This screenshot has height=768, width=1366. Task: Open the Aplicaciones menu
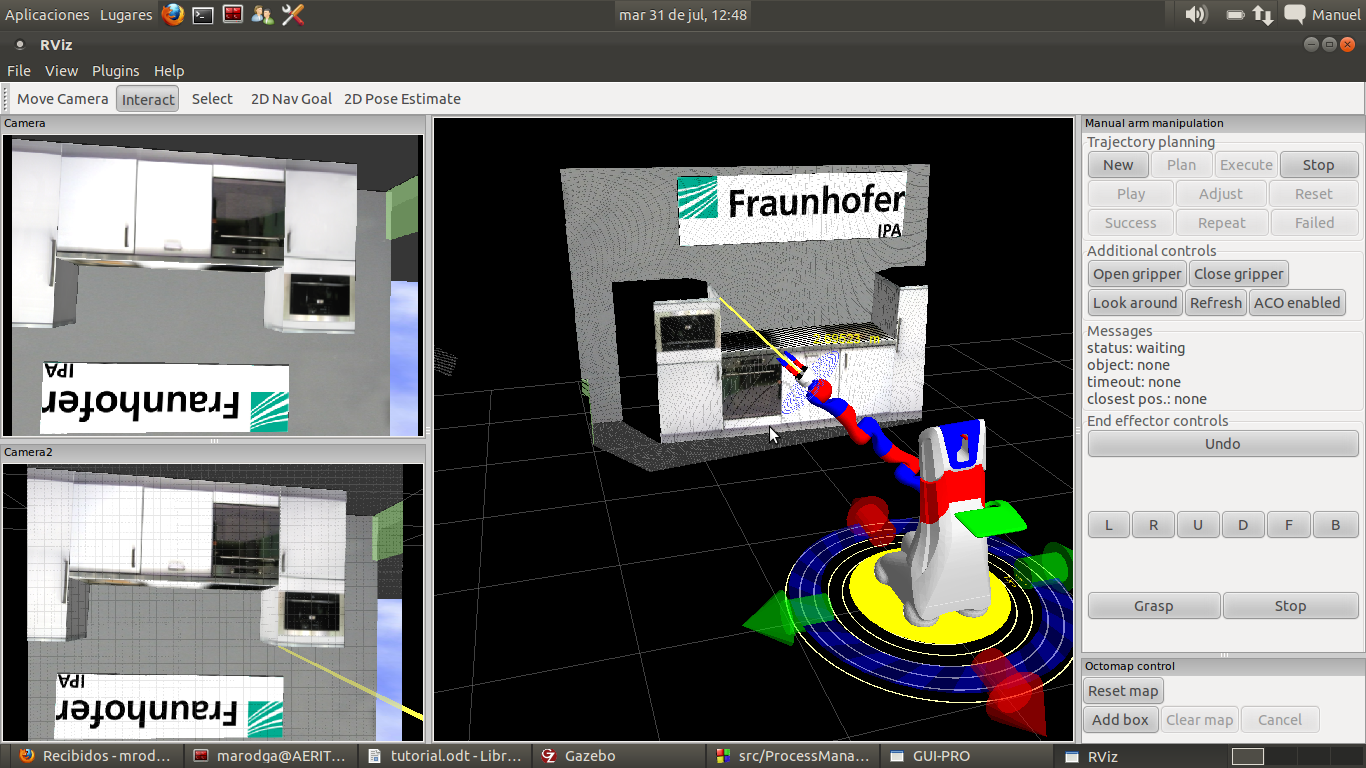pos(47,15)
